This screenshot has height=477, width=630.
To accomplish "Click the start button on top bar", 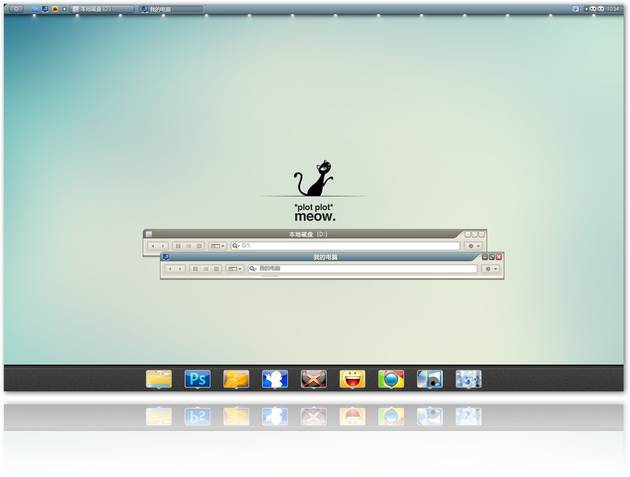I will pos(17,9).
